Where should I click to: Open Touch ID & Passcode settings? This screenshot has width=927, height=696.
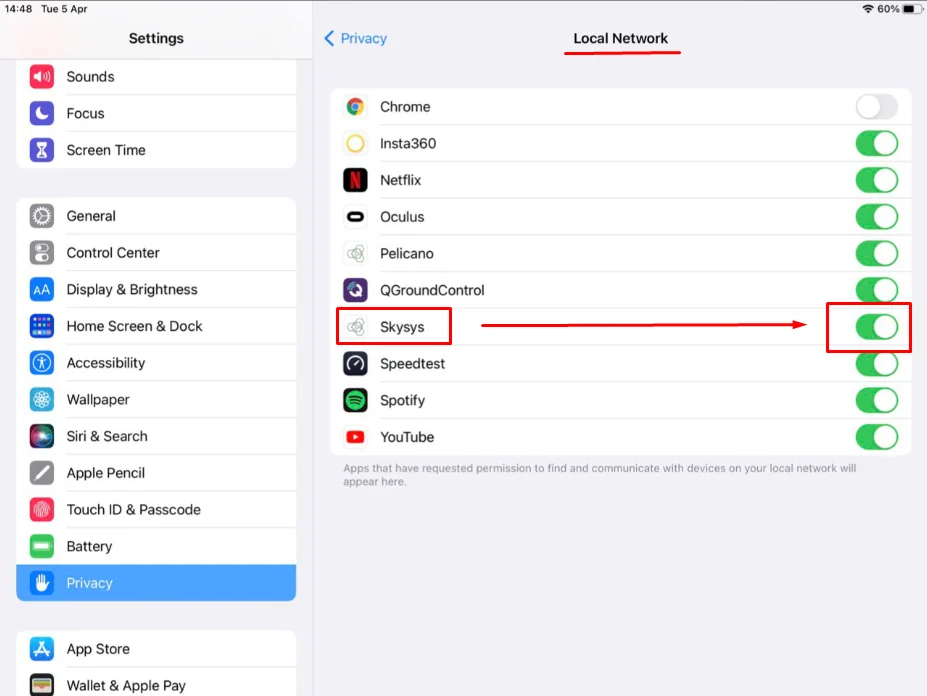156,510
